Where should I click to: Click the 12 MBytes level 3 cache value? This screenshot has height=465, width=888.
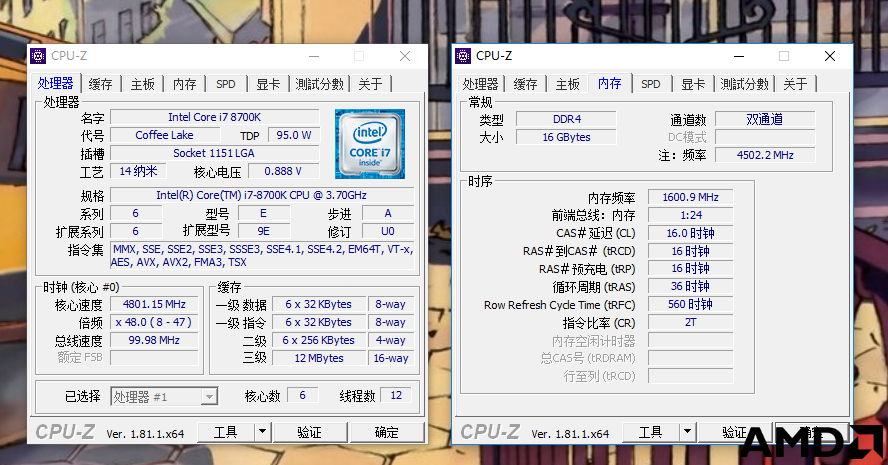[319, 359]
